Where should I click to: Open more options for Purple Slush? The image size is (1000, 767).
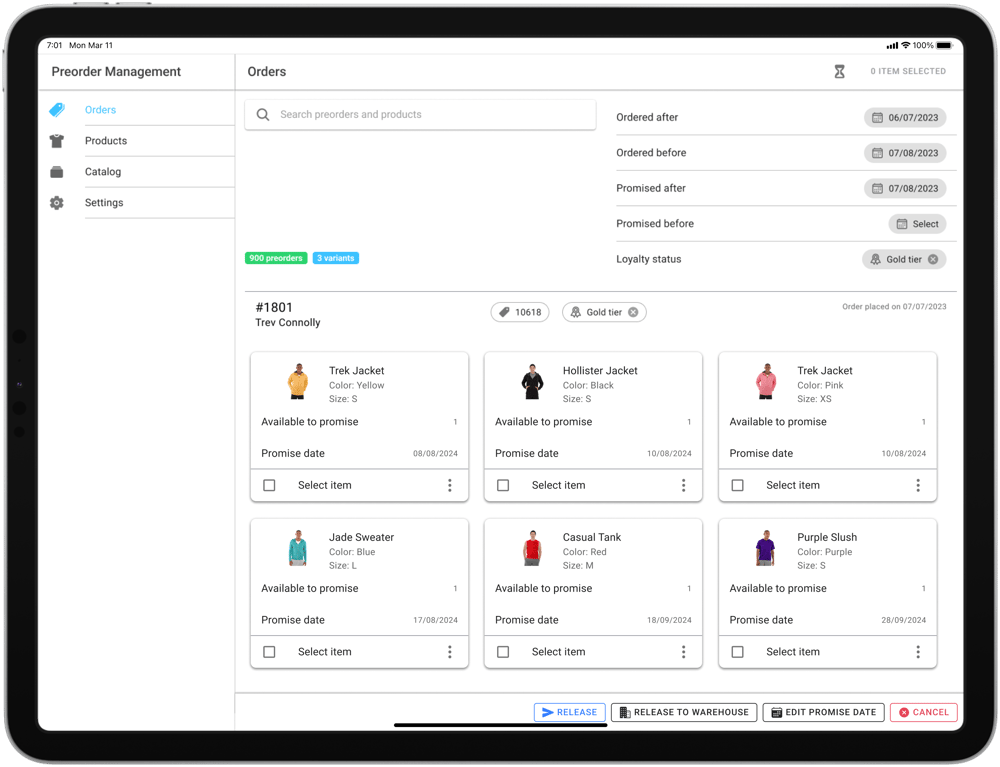click(918, 652)
